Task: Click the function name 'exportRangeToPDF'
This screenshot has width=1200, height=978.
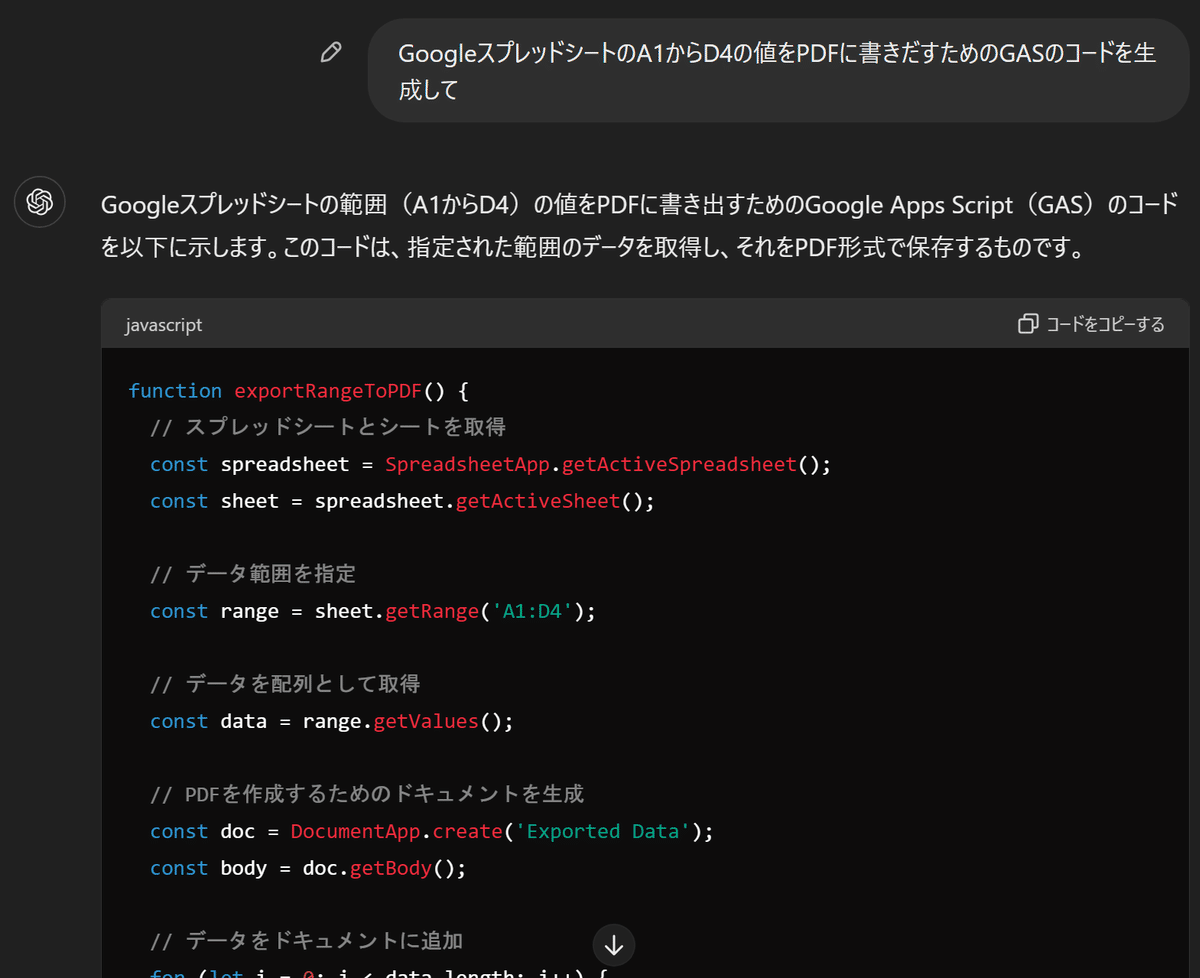Action: point(328,391)
